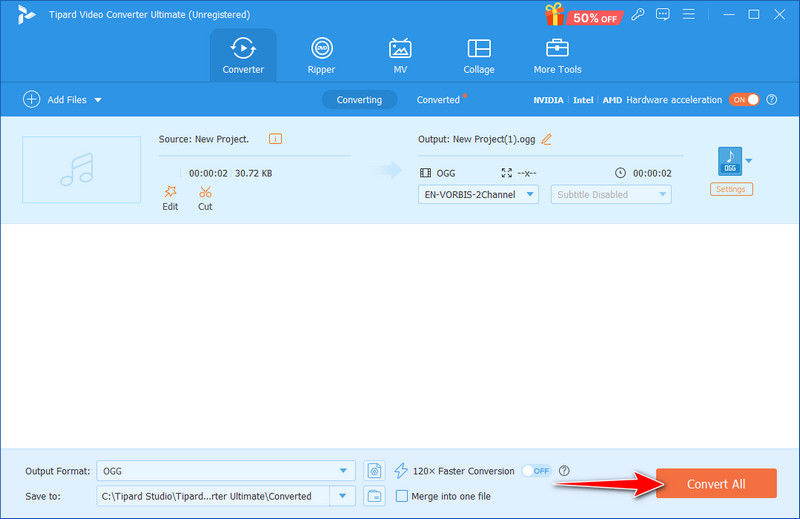Open the MV tab
This screenshot has height=519, width=800.
pyautogui.click(x=400, y=56)
